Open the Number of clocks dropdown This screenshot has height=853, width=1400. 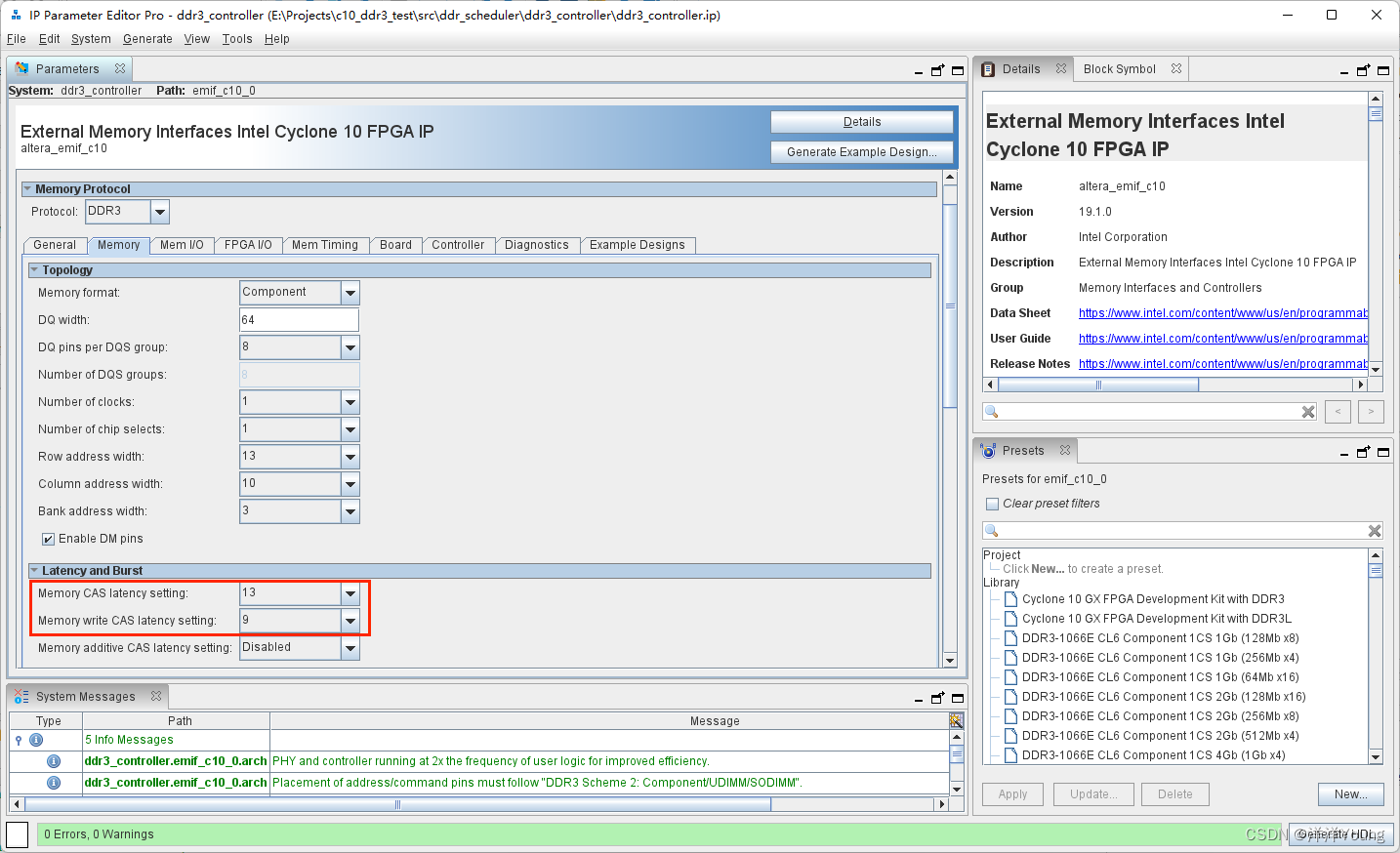(x=350, y=402)
